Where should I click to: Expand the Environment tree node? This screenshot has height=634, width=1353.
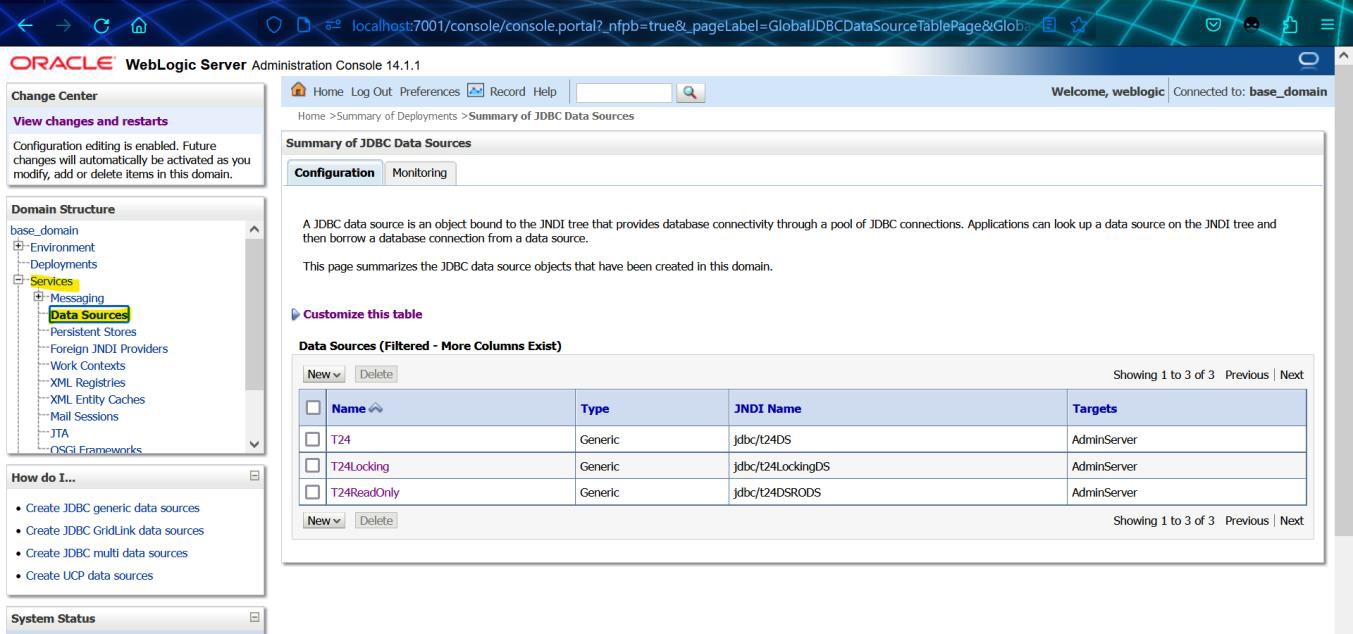[19, 247]
